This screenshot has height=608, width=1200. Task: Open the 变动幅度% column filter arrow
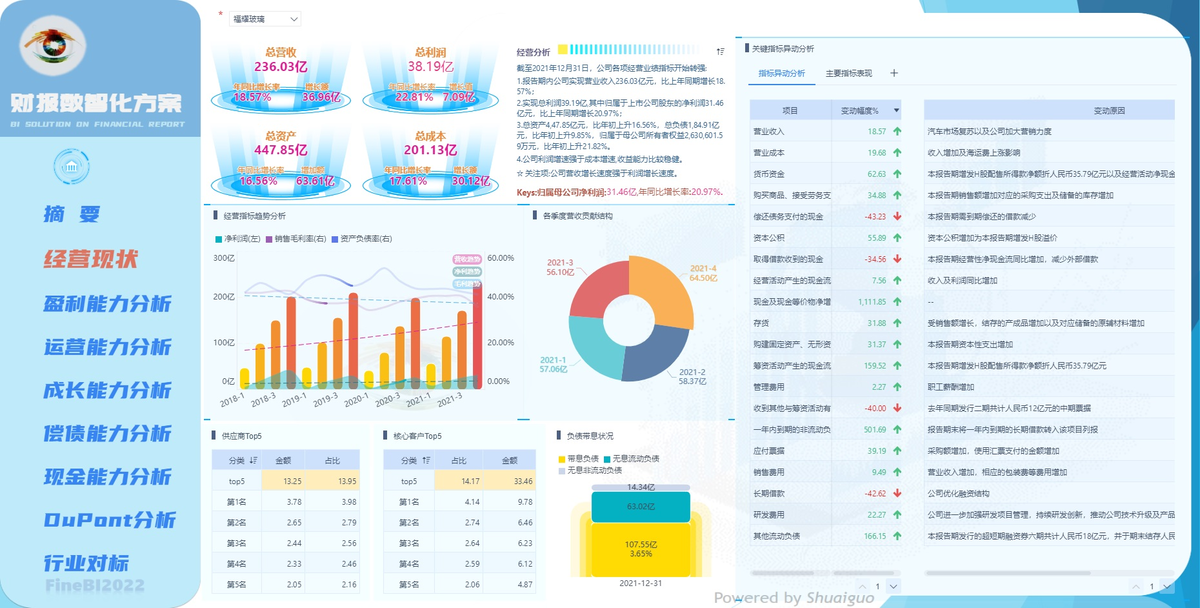897,110
